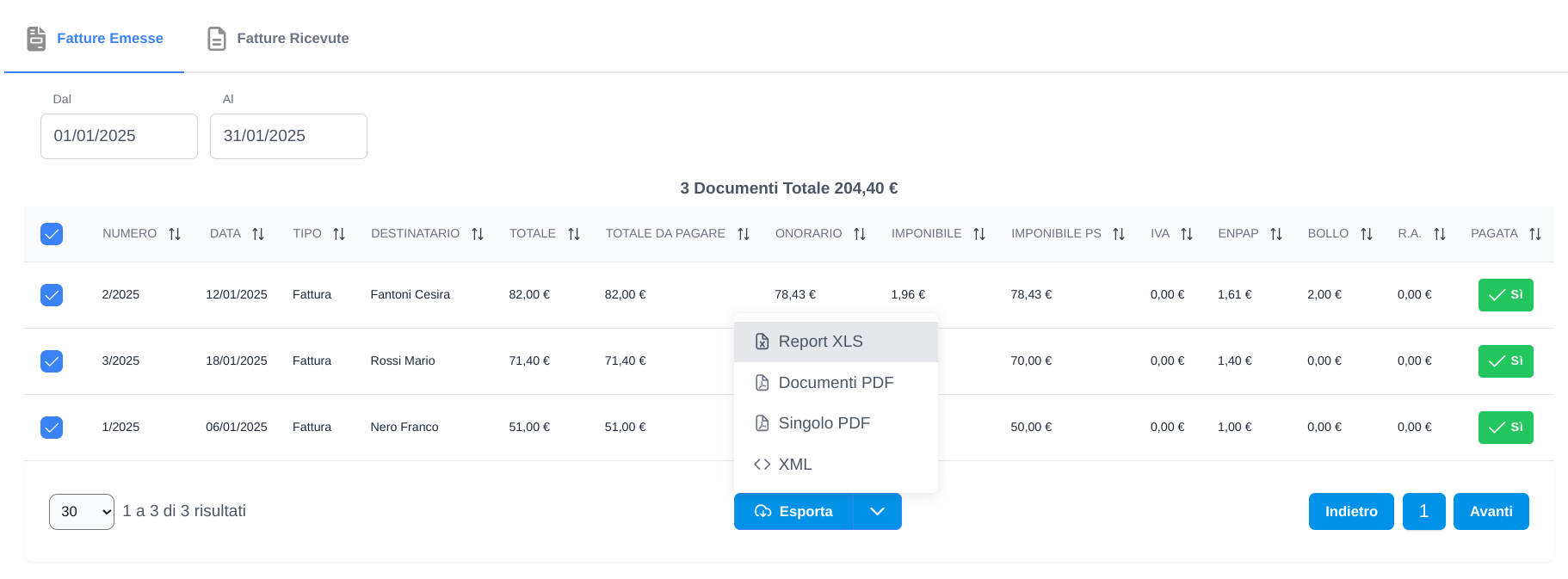Sort by DATA column arrows

coord(258,234)
